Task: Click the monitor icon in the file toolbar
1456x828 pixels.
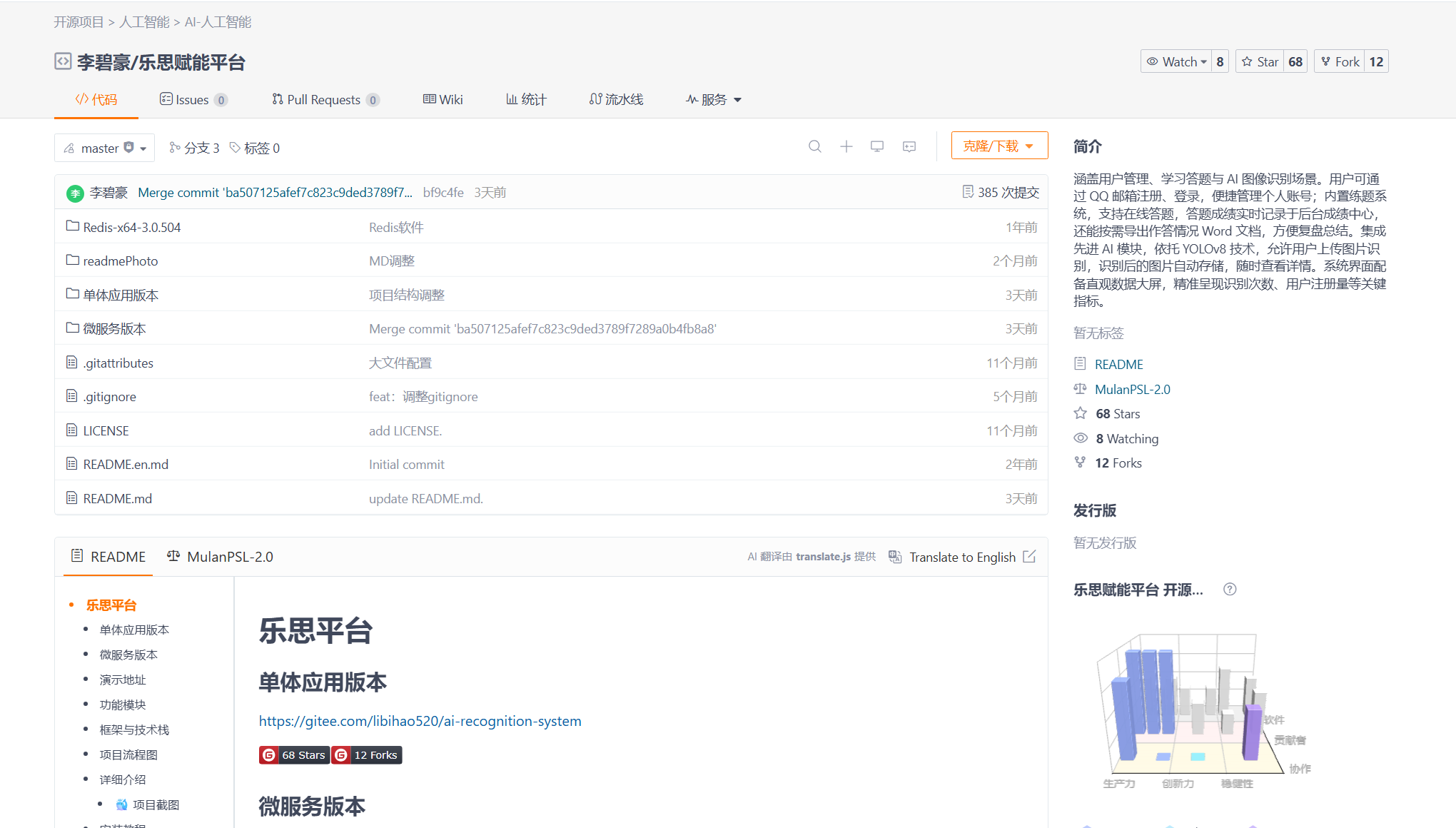Action: (877, 146)
